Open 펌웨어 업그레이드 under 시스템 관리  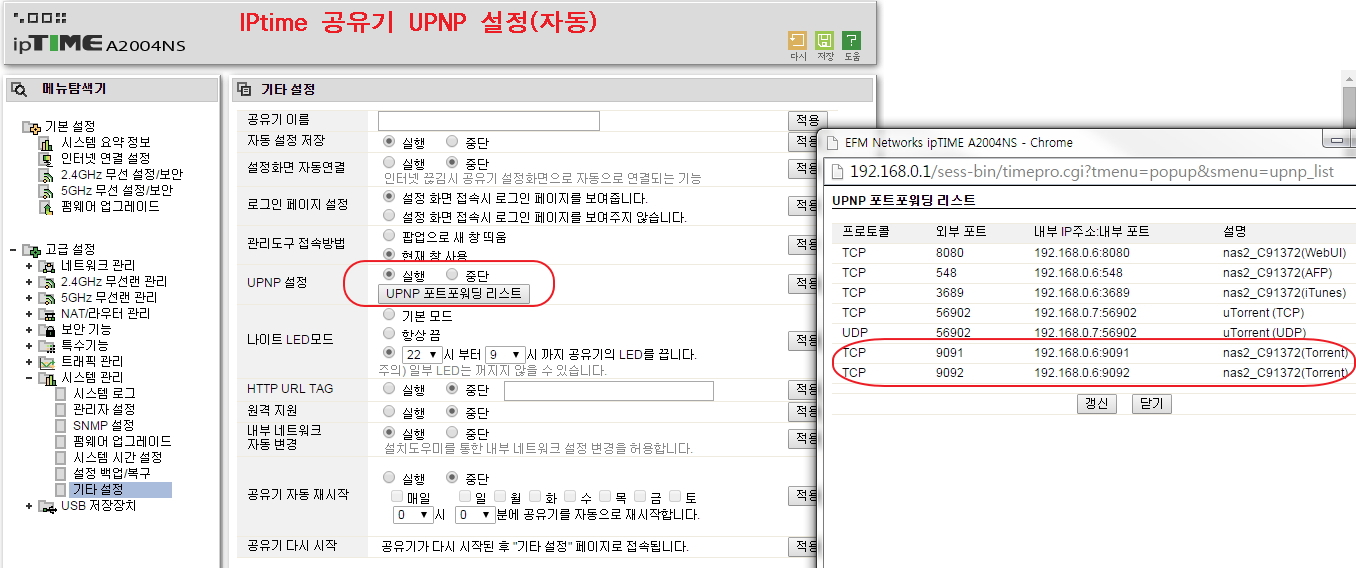click(x=123, y=441)
